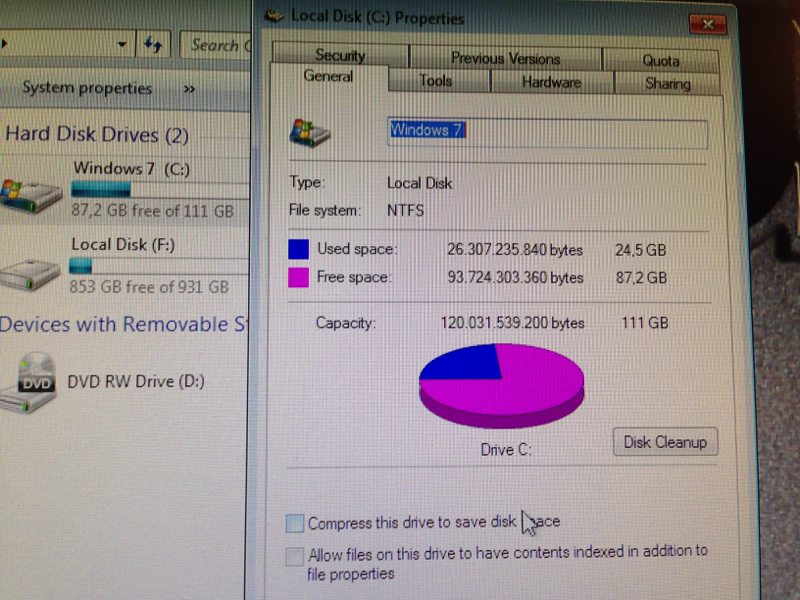Enable Compress this drive checkbox
This screenshot has height=600, width=800.
point(295,523)
